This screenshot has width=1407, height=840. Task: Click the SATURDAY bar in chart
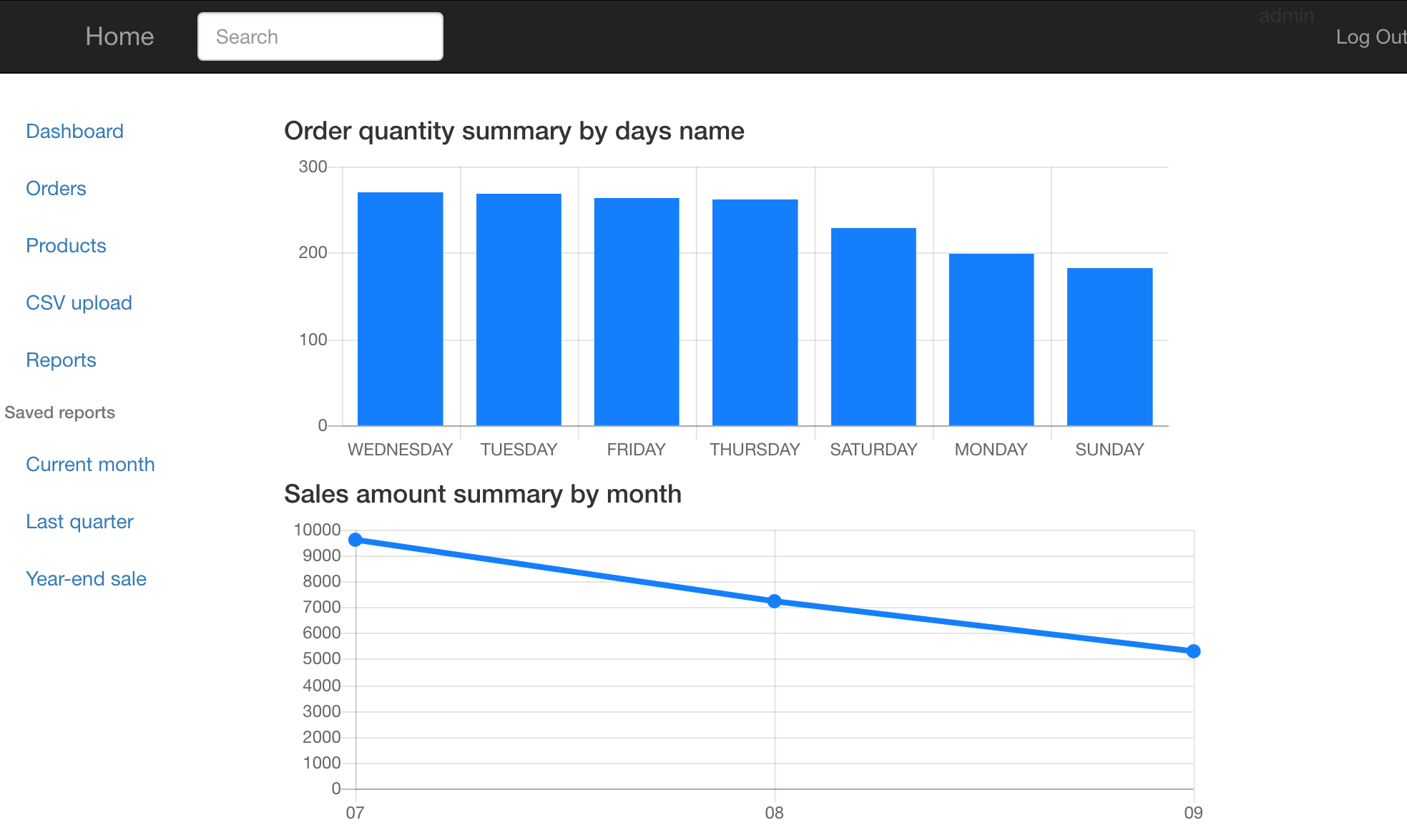[x=873, y=327]
